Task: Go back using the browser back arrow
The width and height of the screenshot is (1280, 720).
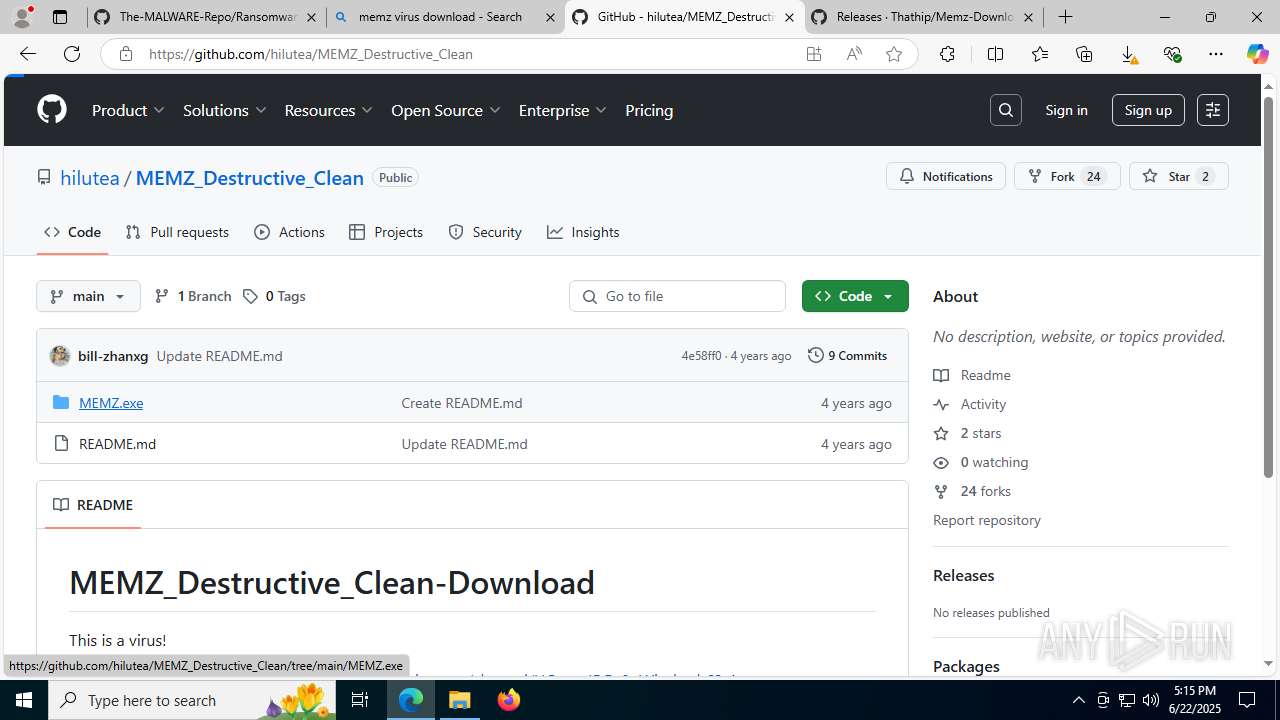Action: 28,54
